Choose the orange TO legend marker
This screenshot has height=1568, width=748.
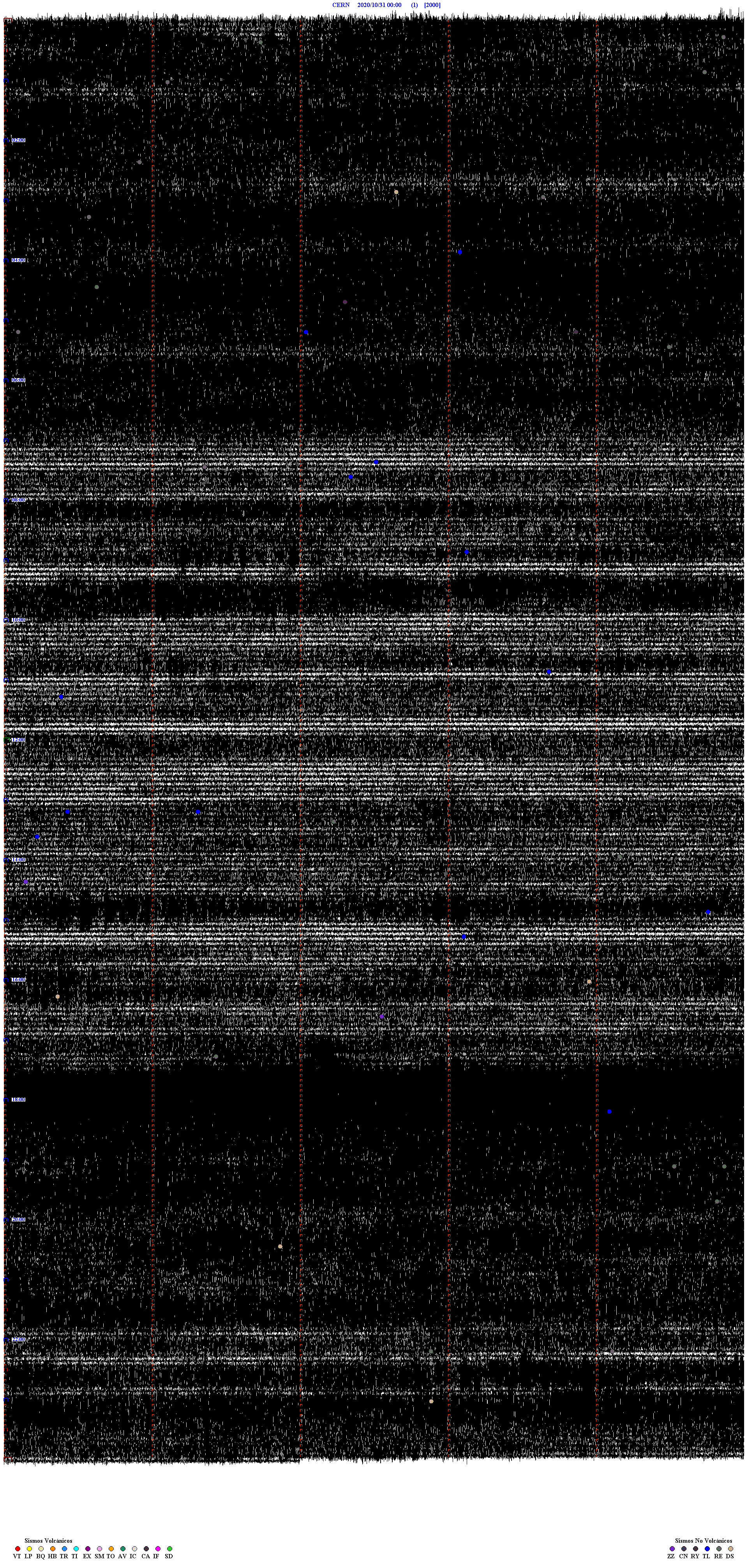[x=111, y=1549]
